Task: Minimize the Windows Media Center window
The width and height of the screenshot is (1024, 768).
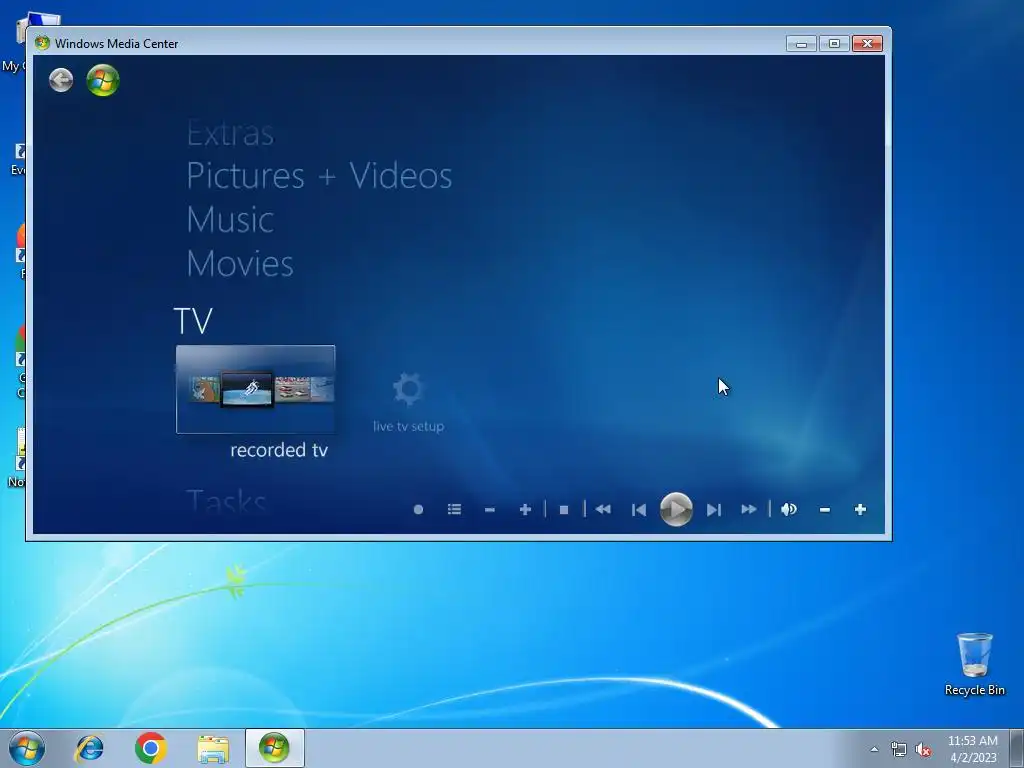Action: pos(801,43)
